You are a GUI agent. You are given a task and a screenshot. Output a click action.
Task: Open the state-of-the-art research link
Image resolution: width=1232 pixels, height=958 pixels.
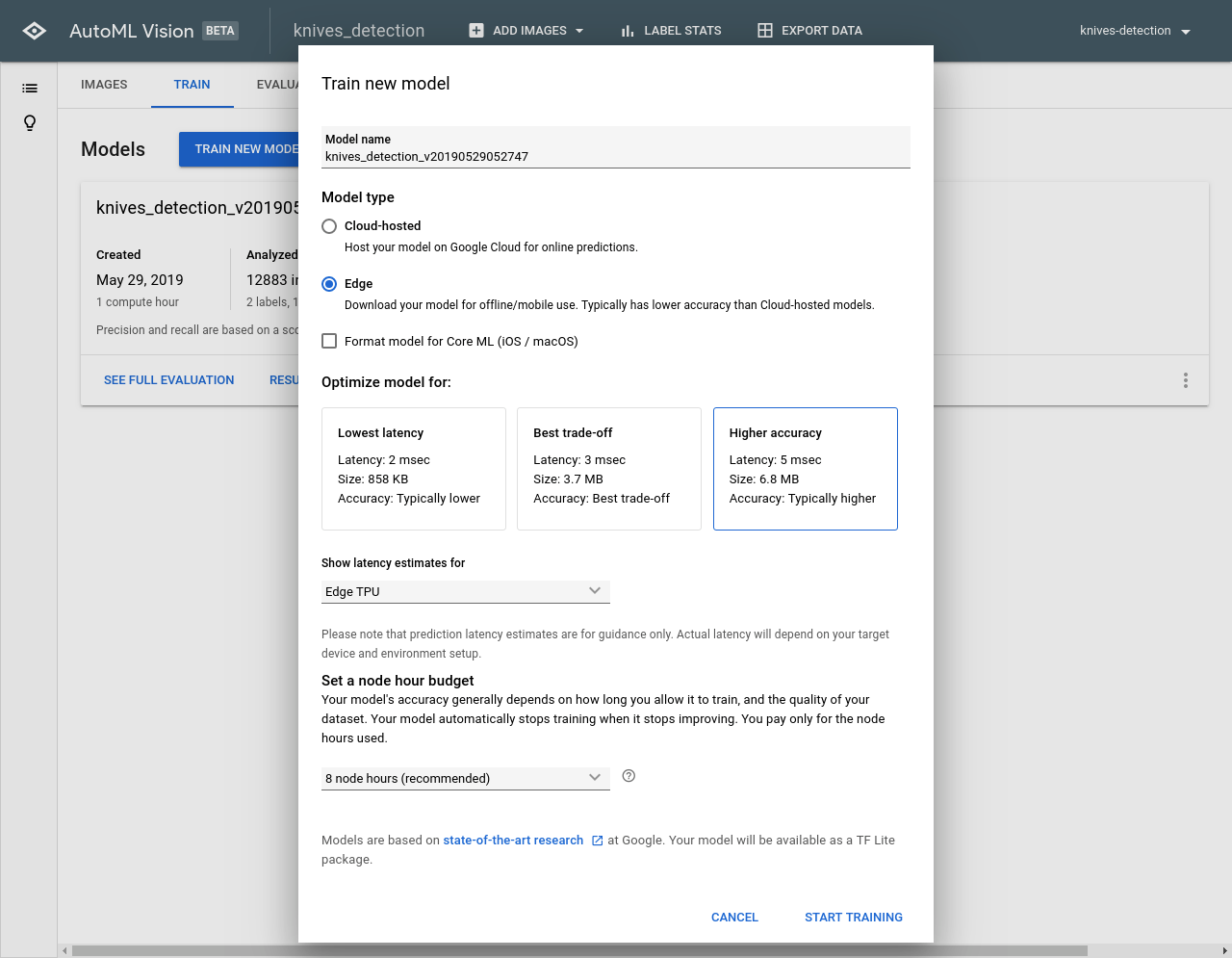point(513,841)
